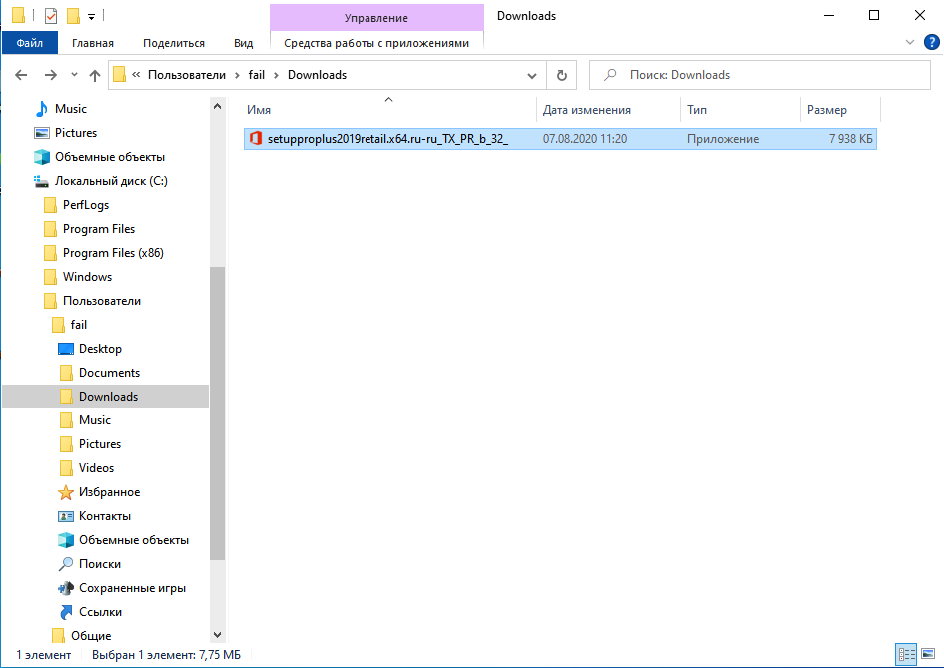This screenshot has width=944, height=668.
Task: Select Объемные объекты under fail
Action: [x=134, y=540]
